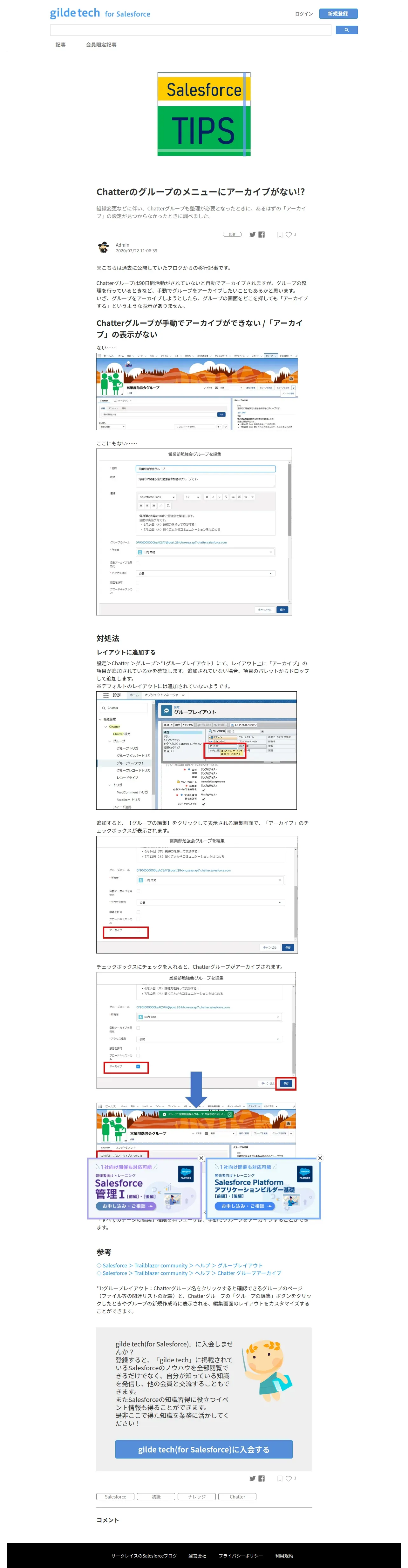Viewport: 408px width, 1568px height.
Task: Open the アーカイブ checkbox unchecked screenshot
Action: pos(197,894)
